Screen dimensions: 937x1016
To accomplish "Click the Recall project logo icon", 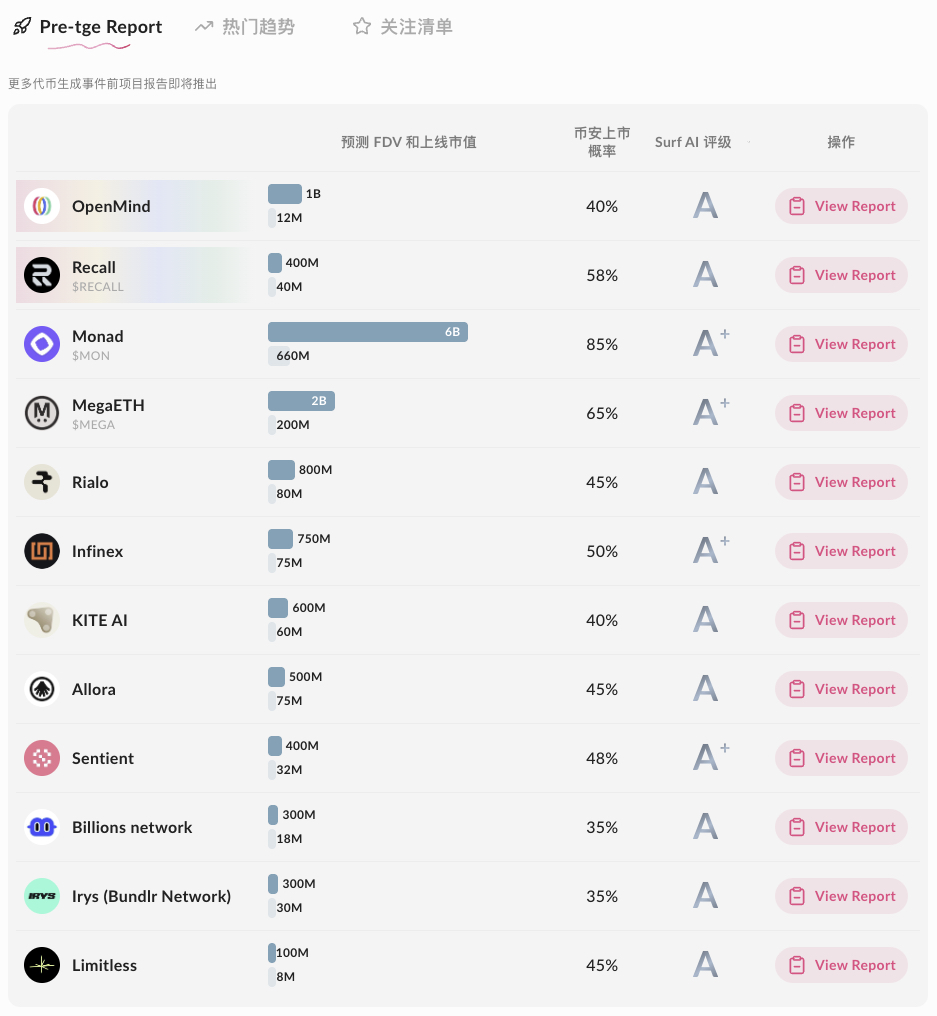I will [42, 275].
